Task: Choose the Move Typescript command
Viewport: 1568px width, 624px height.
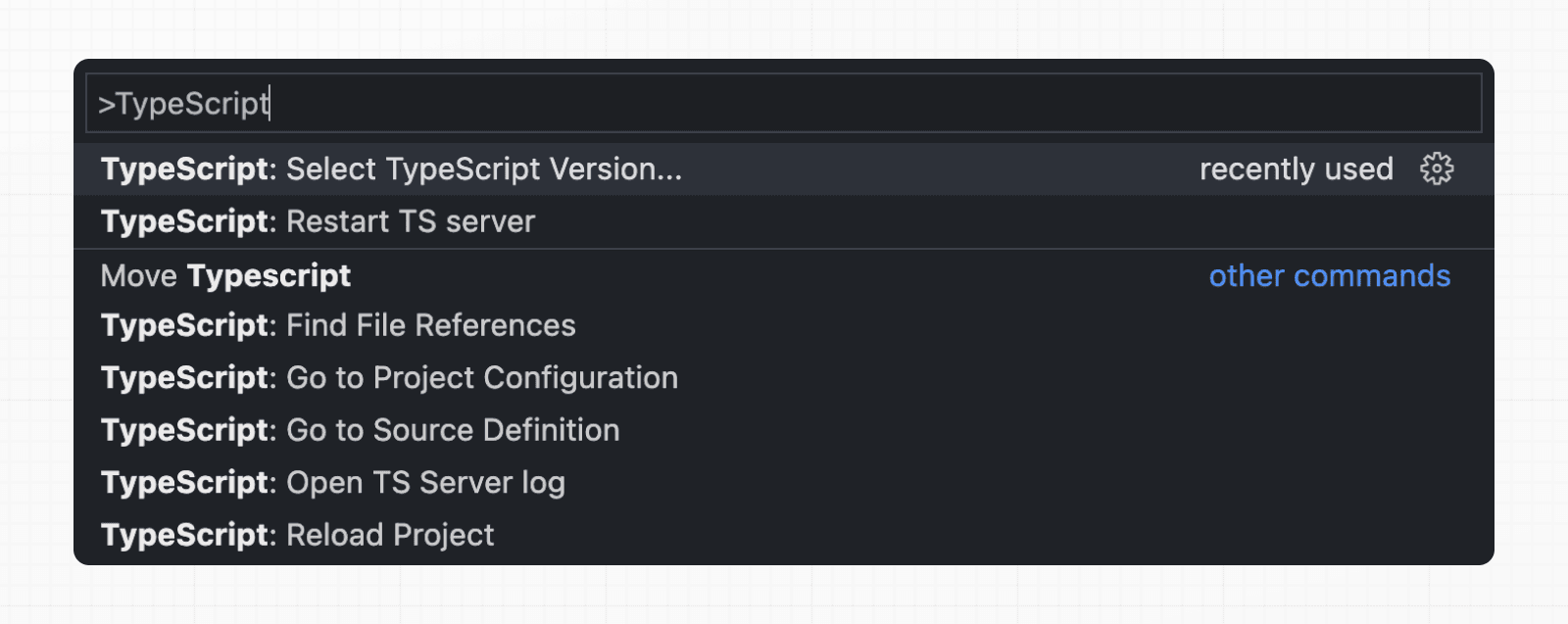Action: [x=225, y=275]
